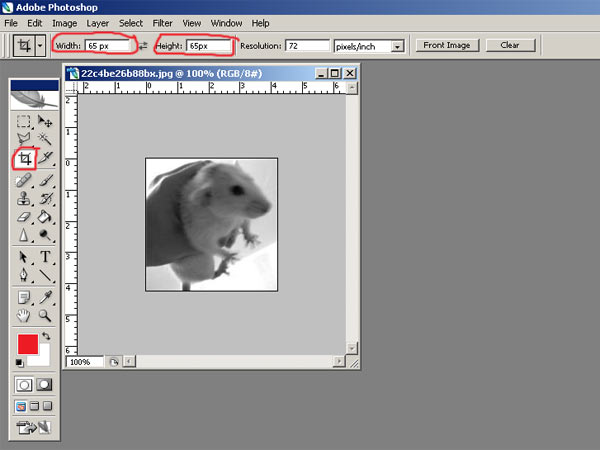Select the Clone Stamp tool
Viewport: 600px width, 450px height.
coord(23,199)
